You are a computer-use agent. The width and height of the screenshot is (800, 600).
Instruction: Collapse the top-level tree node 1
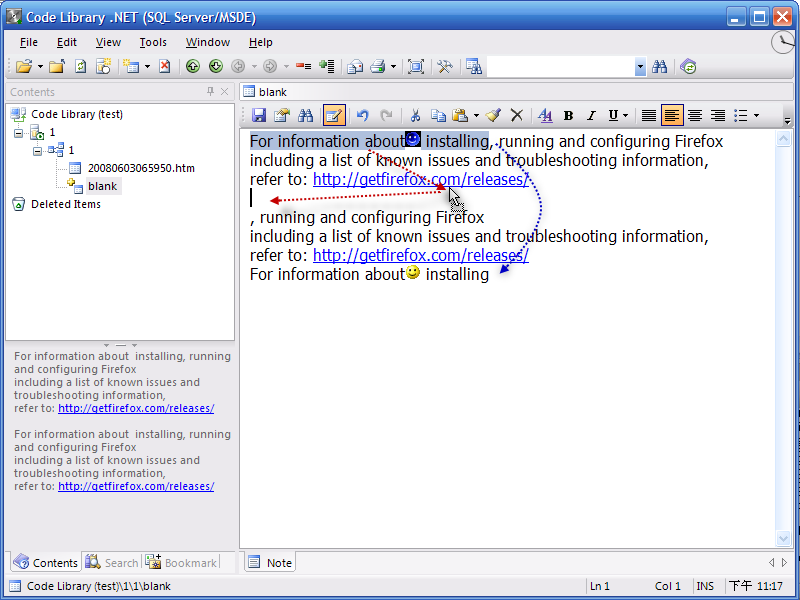[18, 133]
